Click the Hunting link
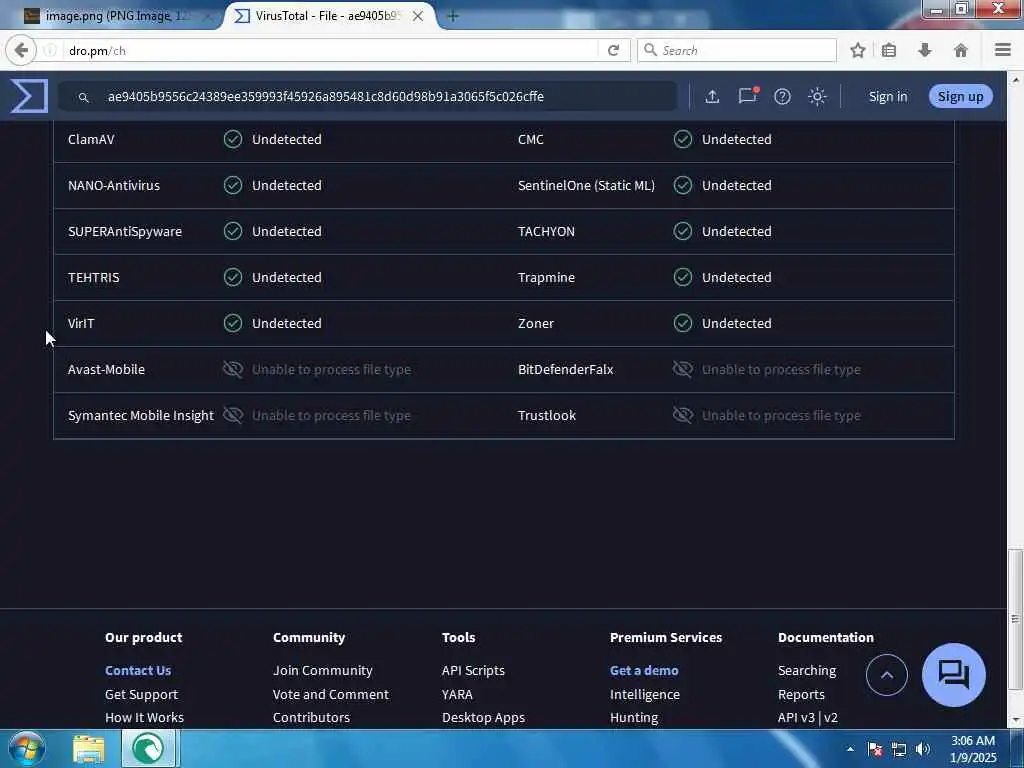This screenshot has width=1024, height=768. click(x=634, y=717)
